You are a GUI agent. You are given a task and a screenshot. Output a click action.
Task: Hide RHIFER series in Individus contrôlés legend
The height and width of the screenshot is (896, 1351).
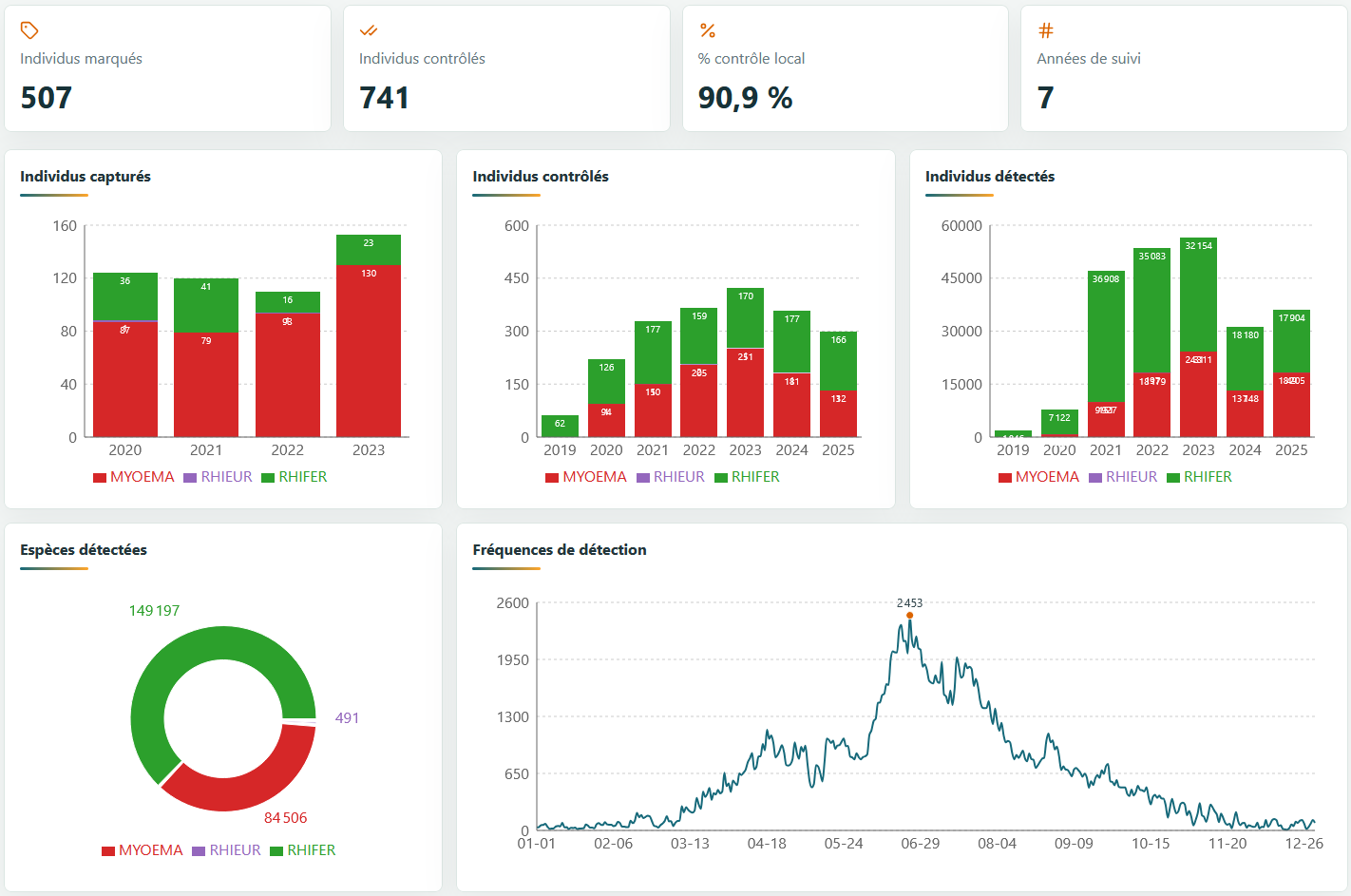[747, 477]
